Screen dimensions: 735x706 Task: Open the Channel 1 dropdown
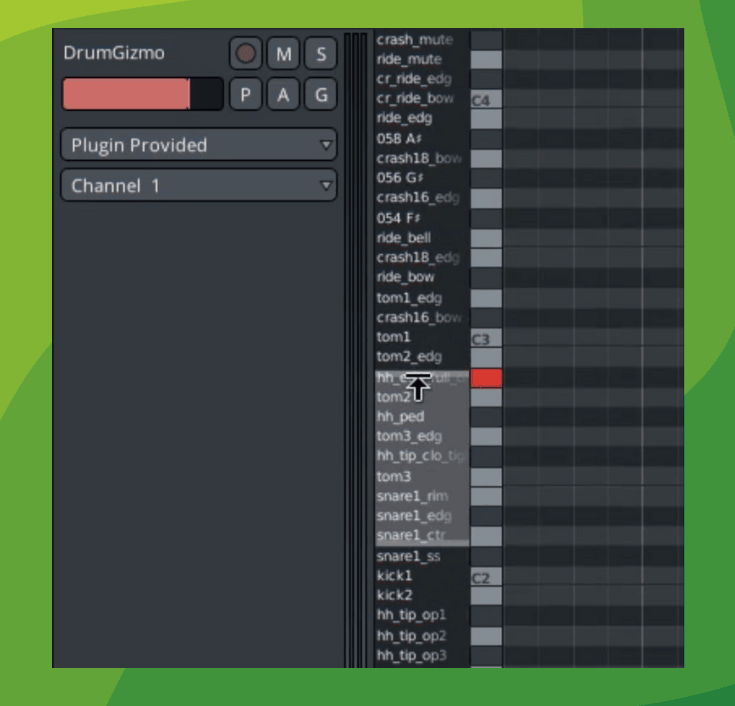coord(198,186)
